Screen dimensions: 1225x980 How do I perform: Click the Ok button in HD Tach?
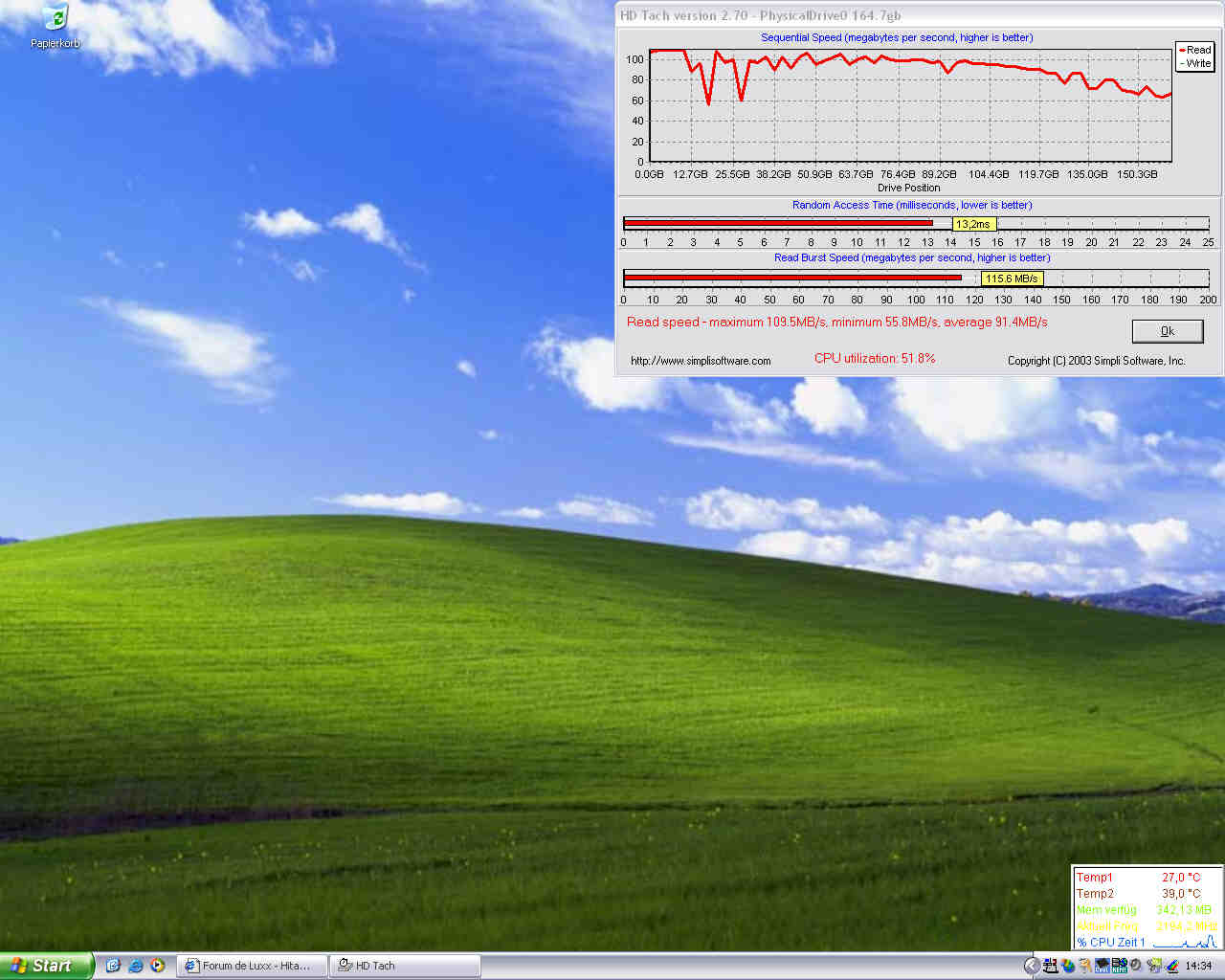tap(1168, 331)
